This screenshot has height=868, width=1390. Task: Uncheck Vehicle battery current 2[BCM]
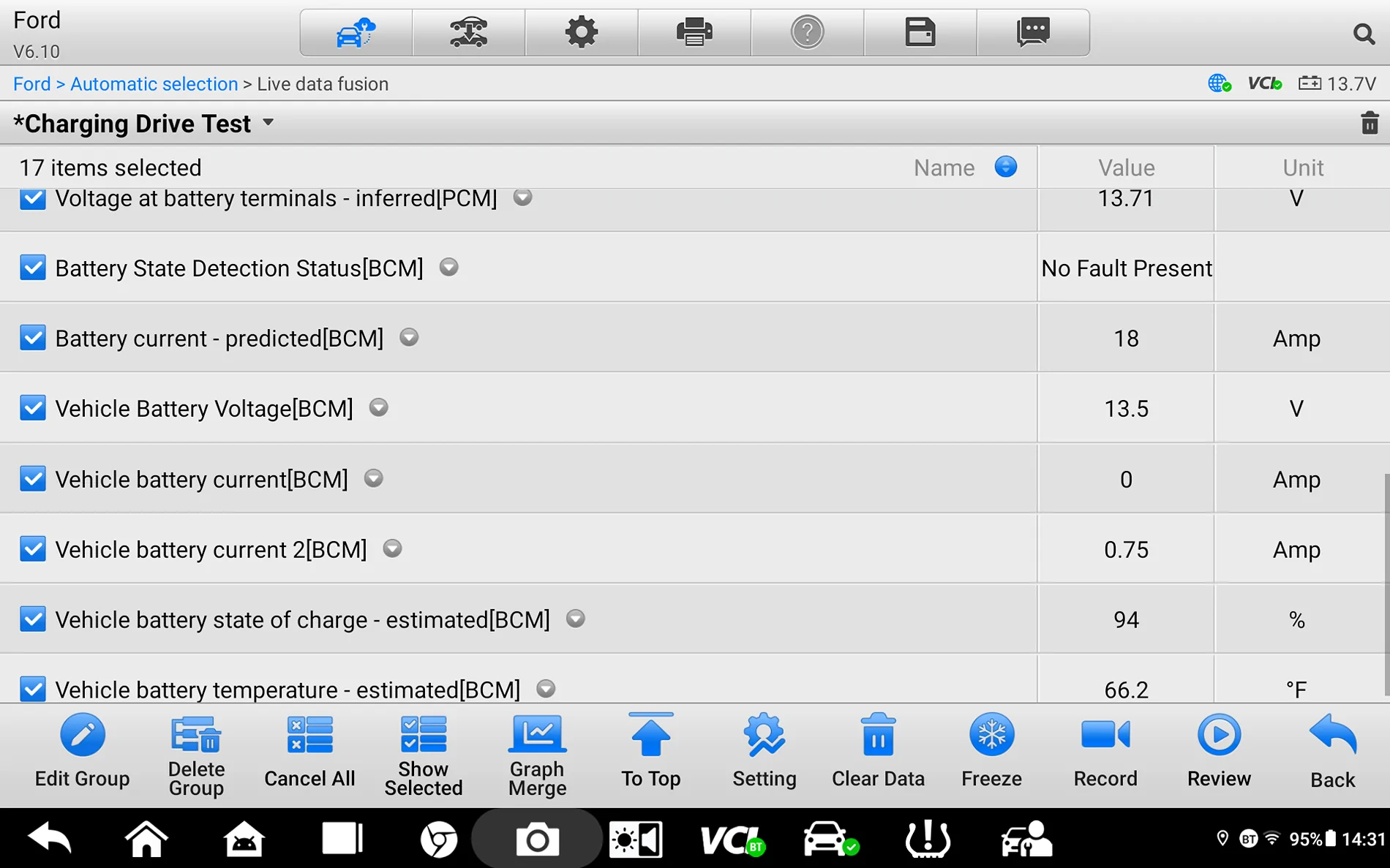(x=32, y=548)
